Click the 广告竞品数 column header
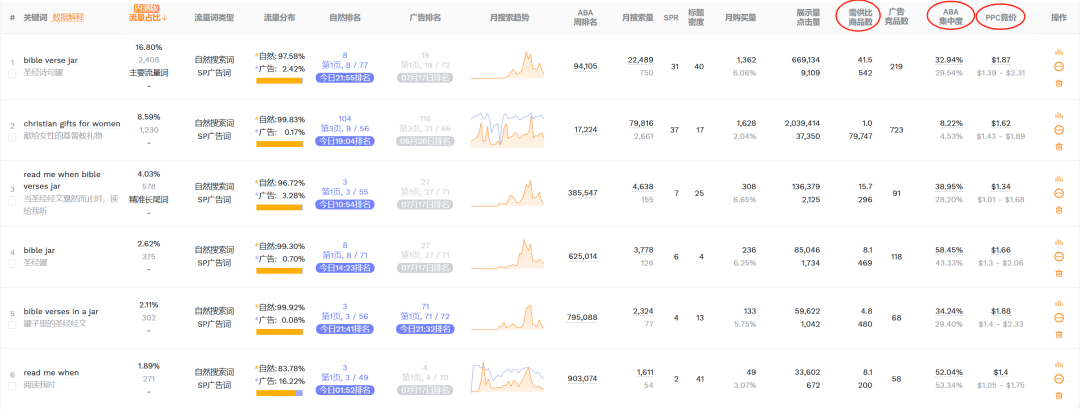Image resolution: width=1080 pixels, height=409 pixels. pyautogui.click(x=896, y=17)
